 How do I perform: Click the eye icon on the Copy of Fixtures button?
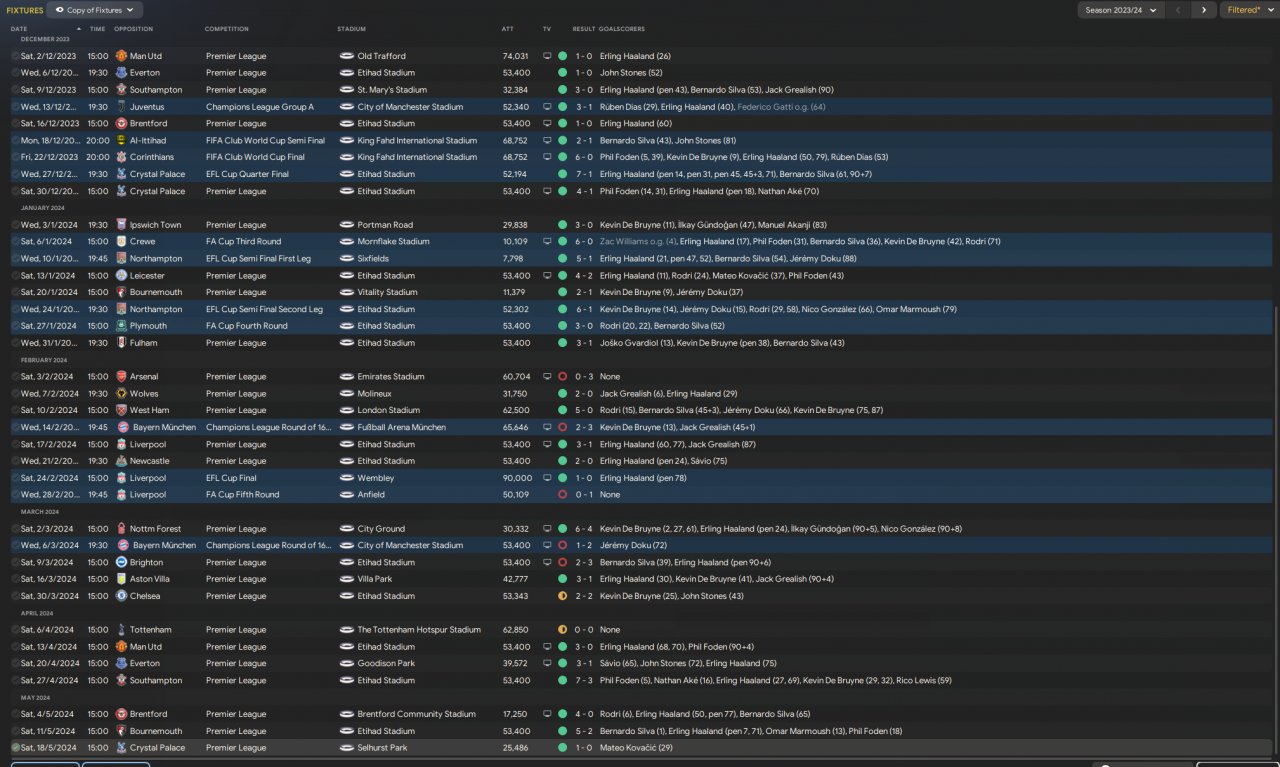point(59,10)
